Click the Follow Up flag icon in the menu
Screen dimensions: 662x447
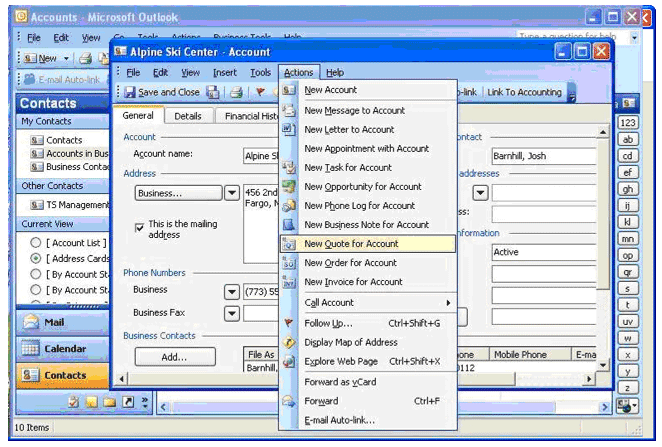[289, 323]
